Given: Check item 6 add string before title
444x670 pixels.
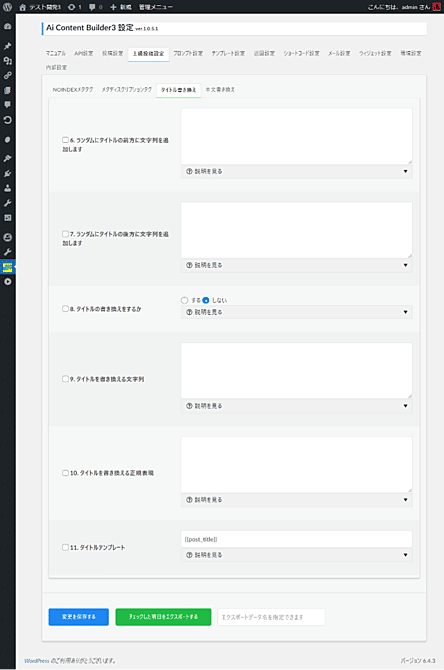Looking at the screenshot, I should (65, 140).
